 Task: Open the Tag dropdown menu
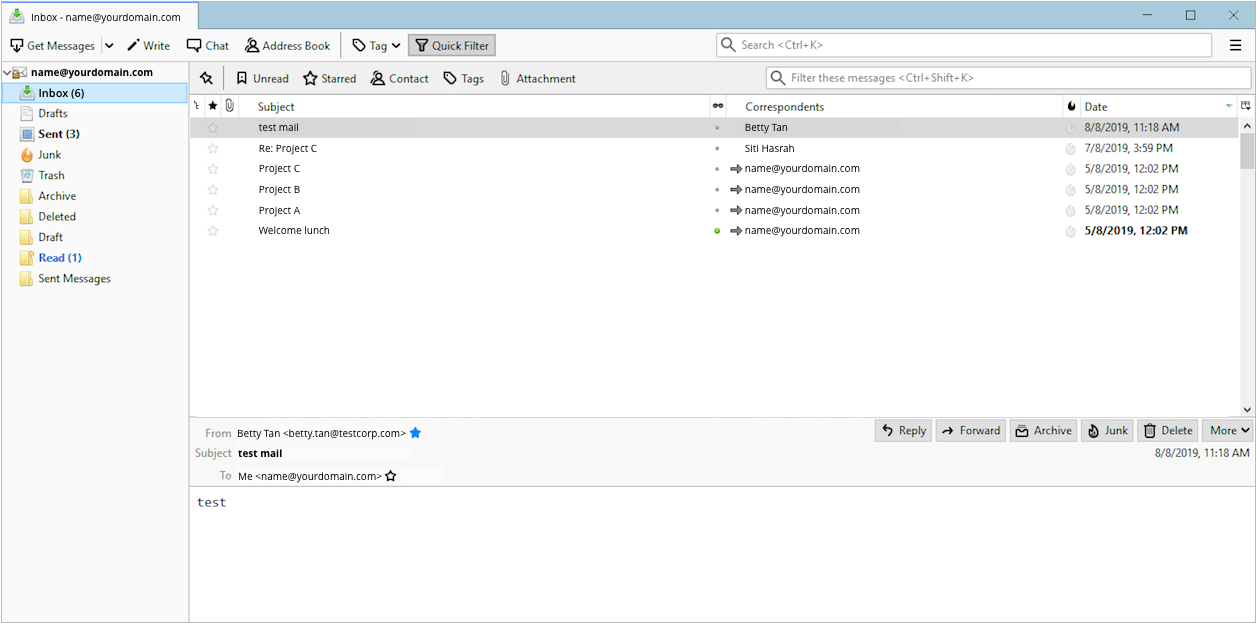coord(376,46)
